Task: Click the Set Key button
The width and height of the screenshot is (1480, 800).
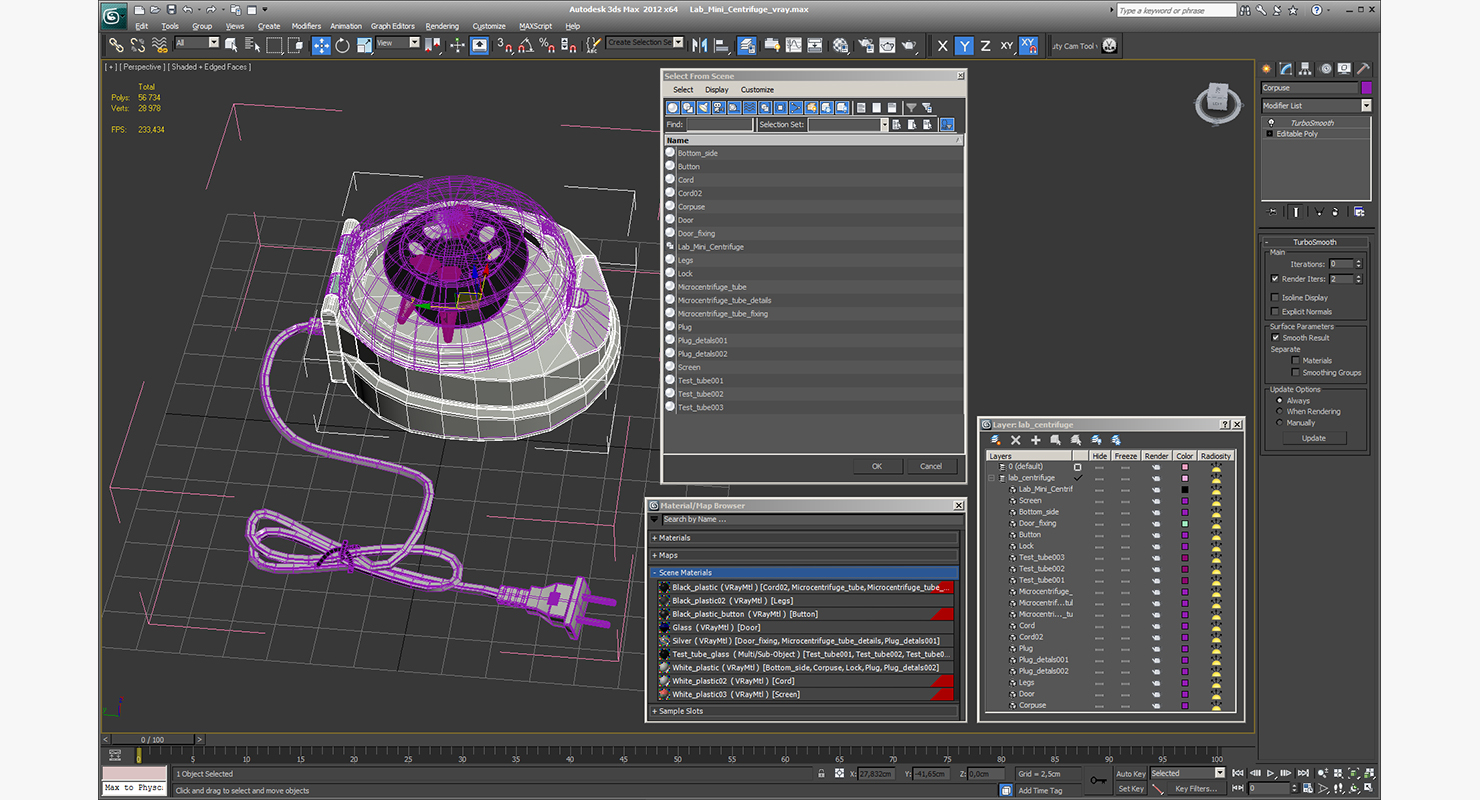Action: point(1131,789)
